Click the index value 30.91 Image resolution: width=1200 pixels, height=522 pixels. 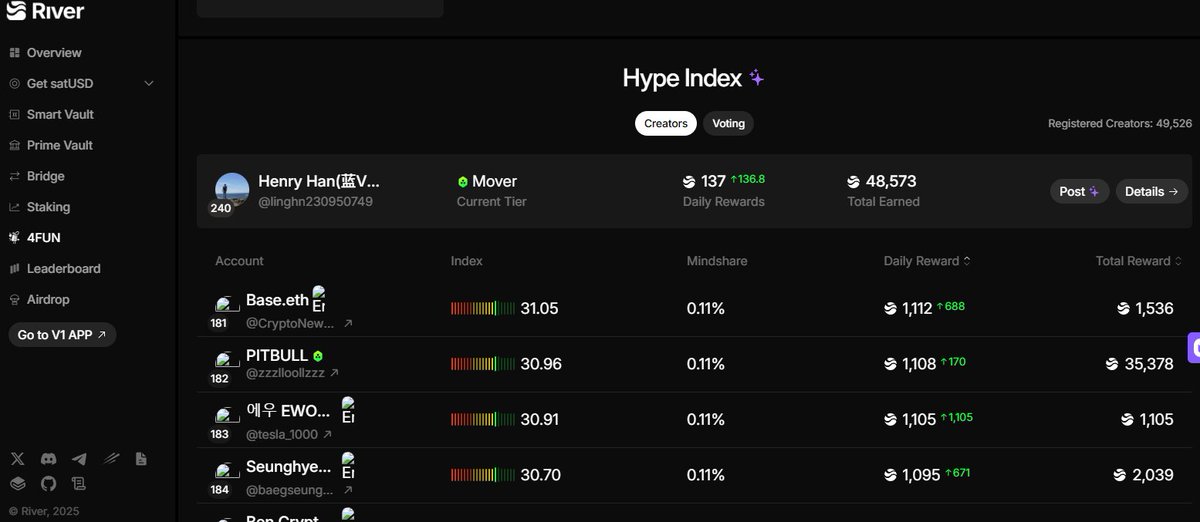[x=539, y=420]
